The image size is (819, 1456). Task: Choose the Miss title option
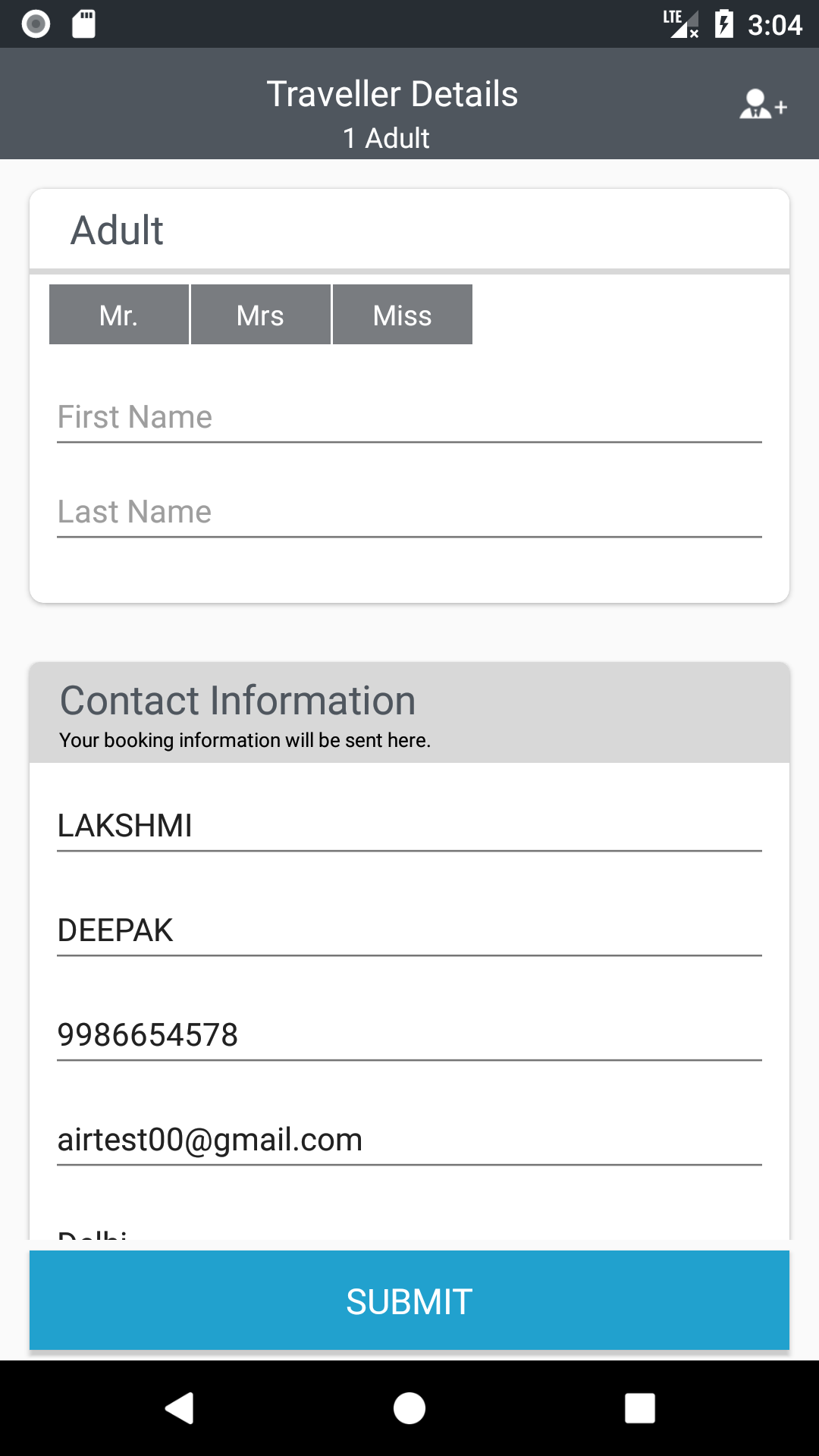tap(402, 315)
